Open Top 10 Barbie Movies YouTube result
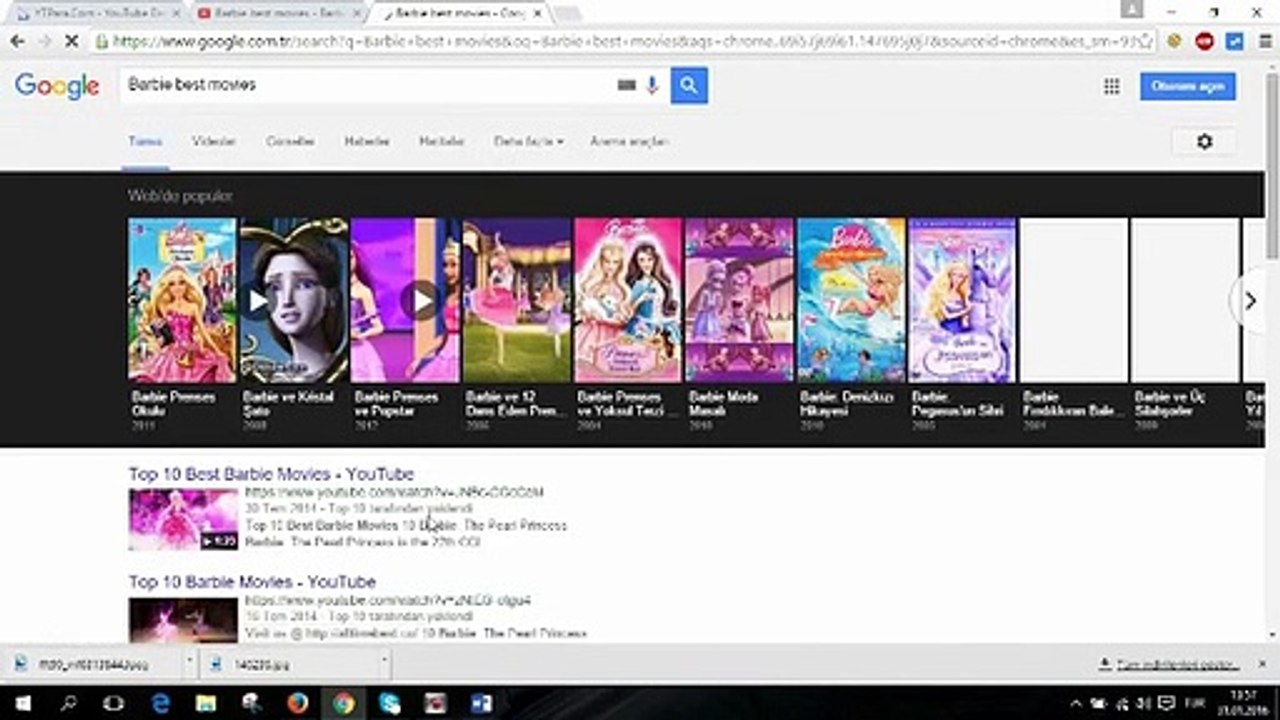The width and height of the screenshot is (1280, 720). [252, 582]
